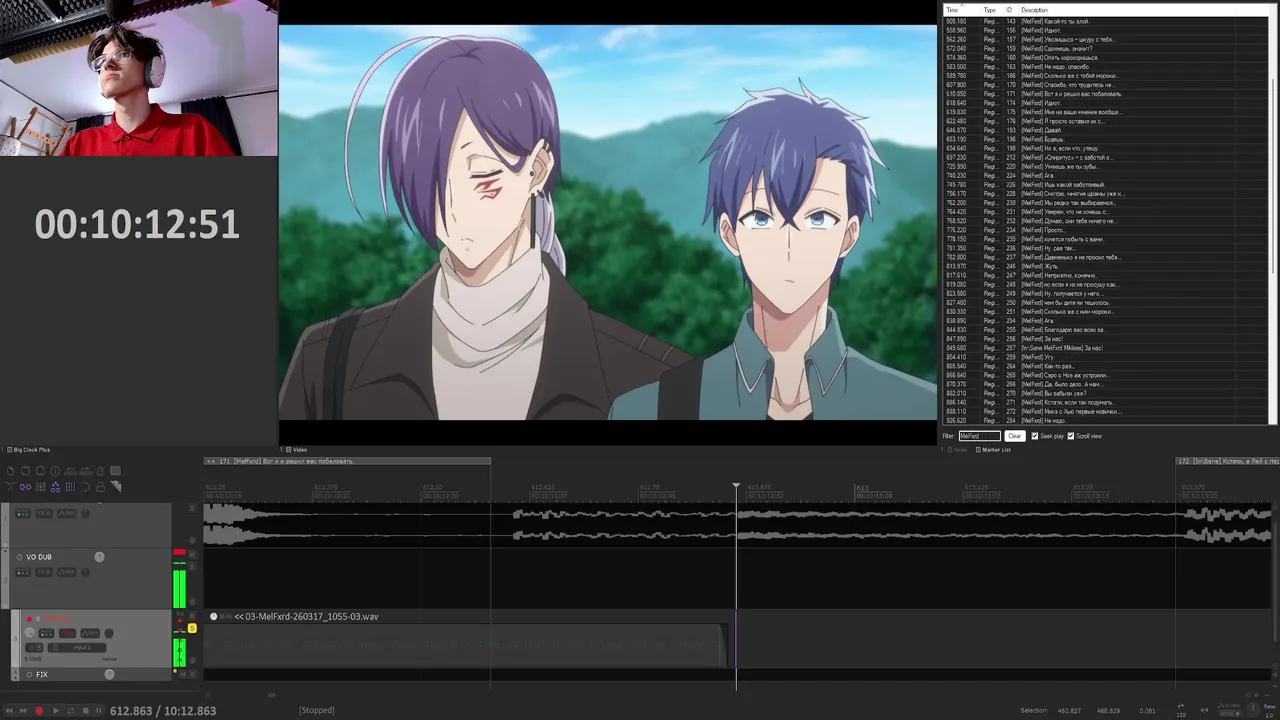Solo the VO DUB track
The image size is (1280, 720).
pos(192,567)
